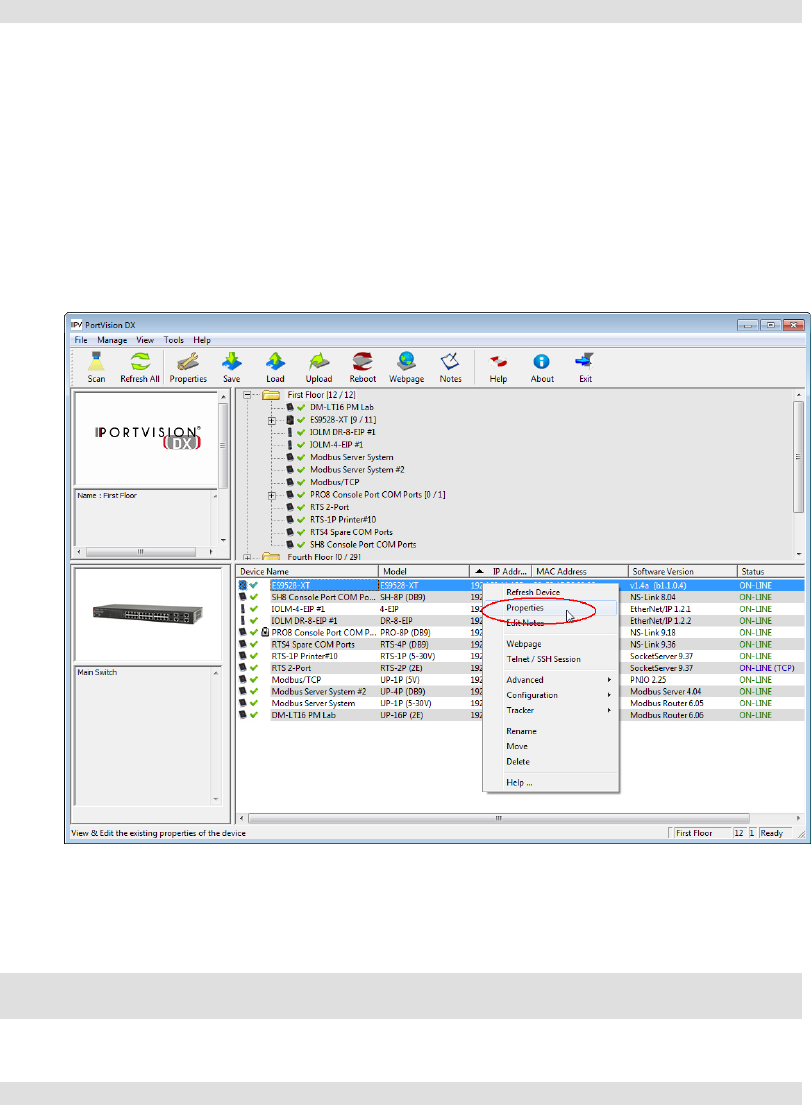Click the Upload toolbar icon
This screenshot has width=811, height=1105.
[318, 367]
